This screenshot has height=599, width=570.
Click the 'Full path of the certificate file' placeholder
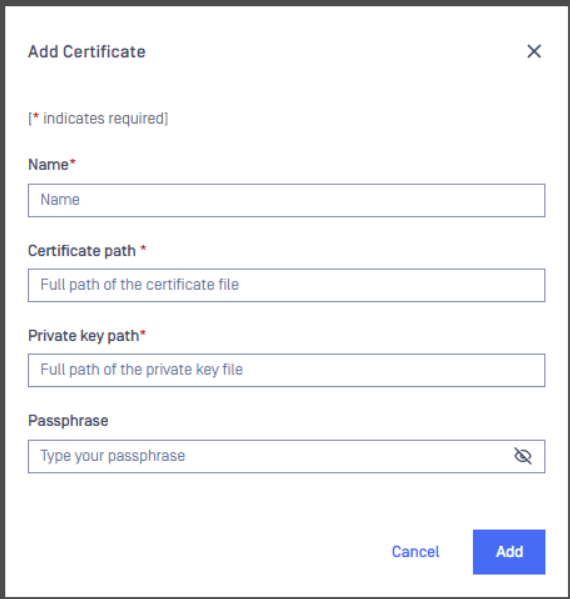click(139, 285)
